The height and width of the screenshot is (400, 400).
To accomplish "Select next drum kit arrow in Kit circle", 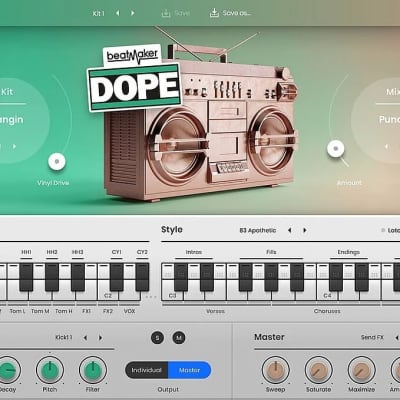I will (x=14, y=146).
